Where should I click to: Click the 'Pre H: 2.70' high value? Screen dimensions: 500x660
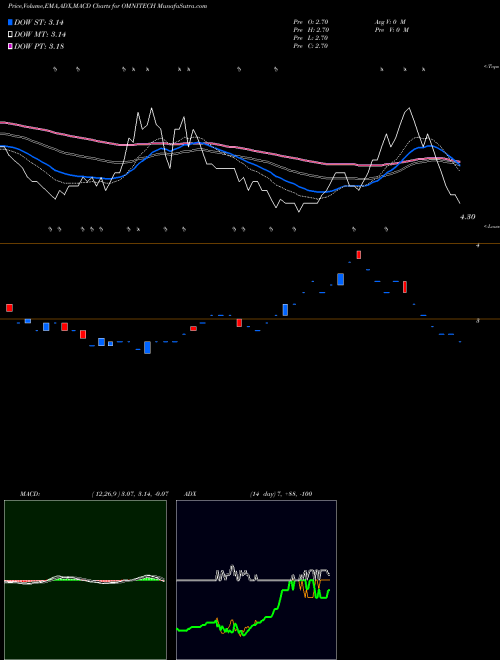(311, 30)
